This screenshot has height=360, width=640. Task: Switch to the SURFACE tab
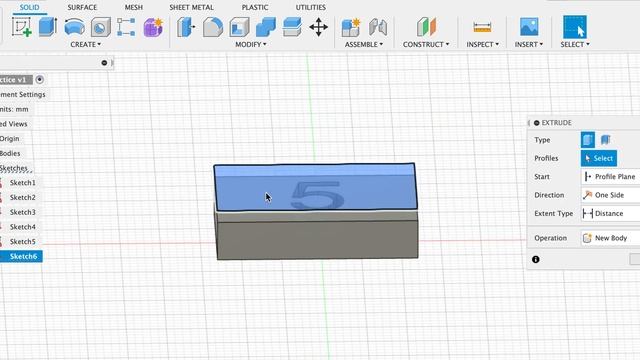click(x=82, y=7)
